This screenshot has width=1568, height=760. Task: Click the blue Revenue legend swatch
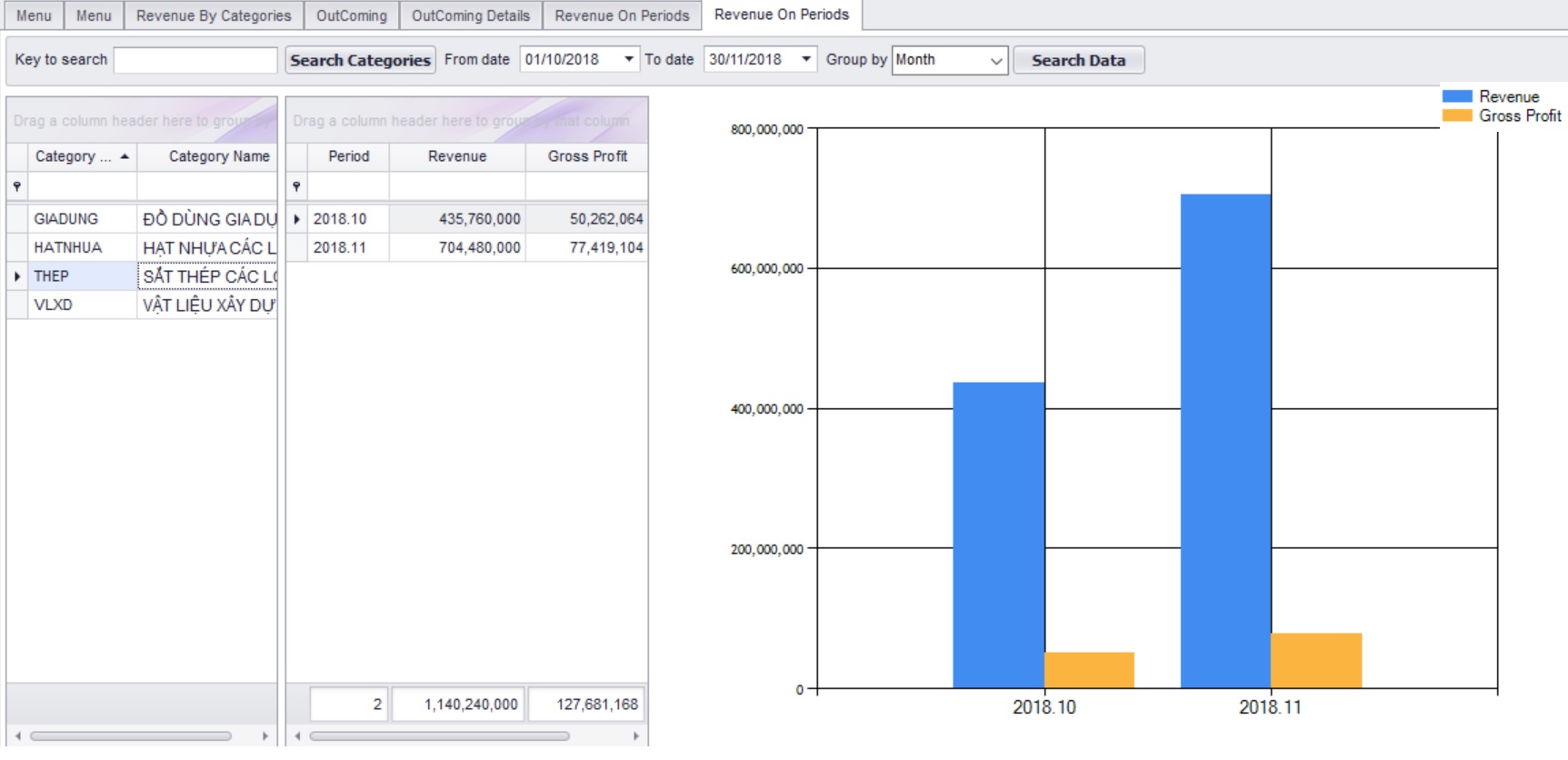[x=1457, y=96]
